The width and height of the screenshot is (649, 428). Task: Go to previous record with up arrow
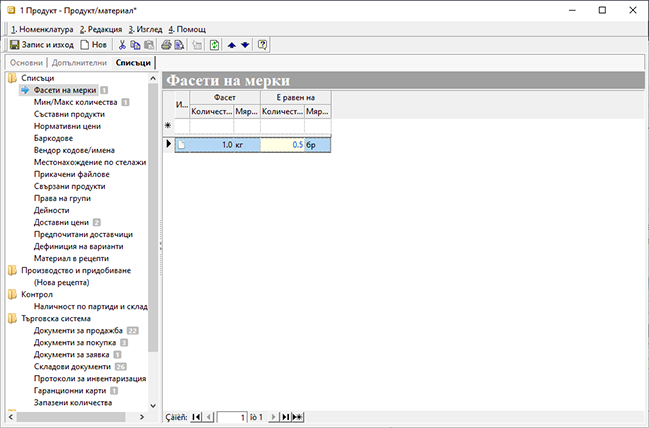(232, 45)
